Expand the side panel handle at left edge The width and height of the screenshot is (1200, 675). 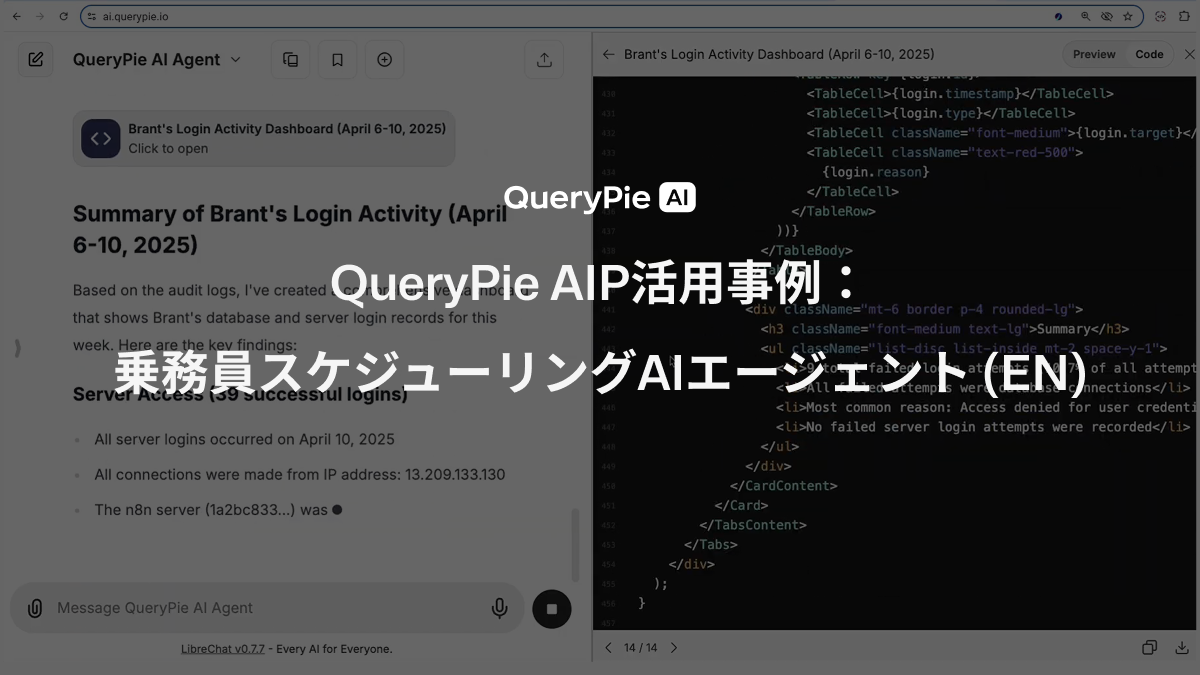pyautogui.click(x=16, y=348)
